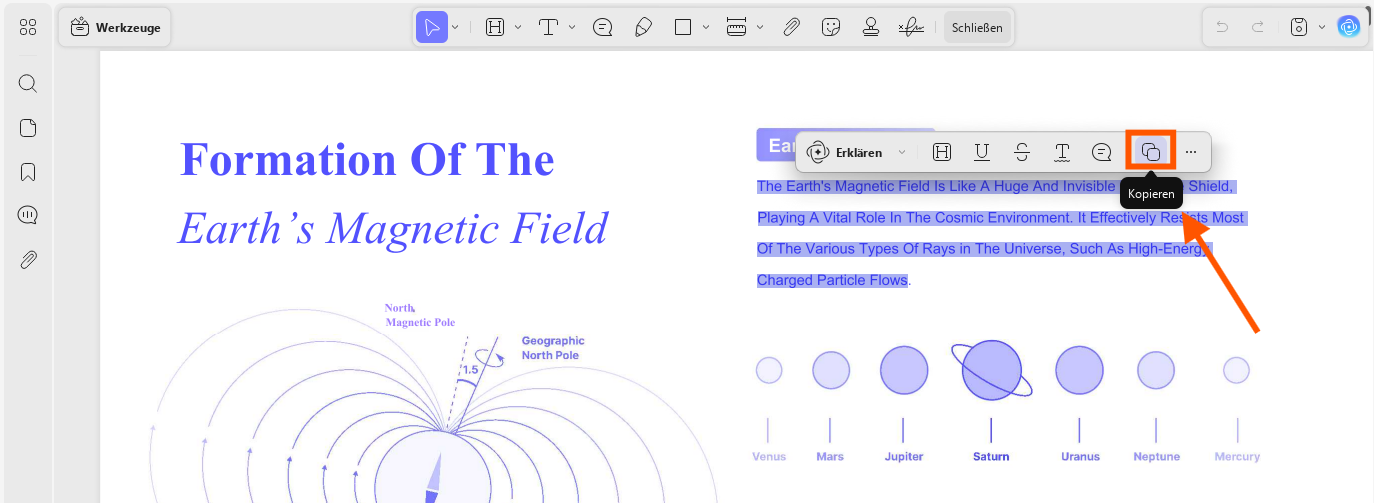The width and height of the screenshot is (1374, 503).
Task: Open the Werkzeuge menu
Action: pos(115,28)
